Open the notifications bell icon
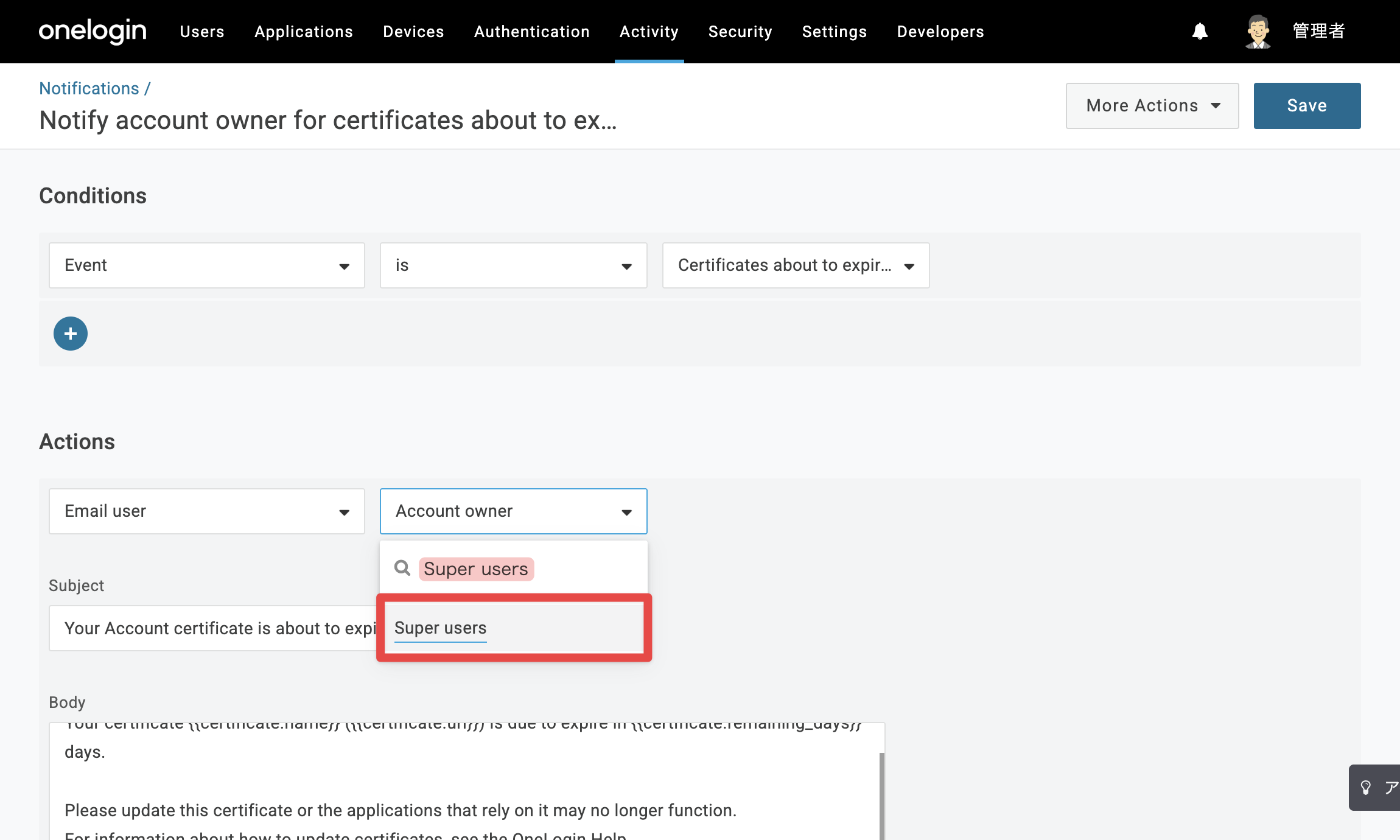This screenshot has height=840, width=1400. (1200, 31)
